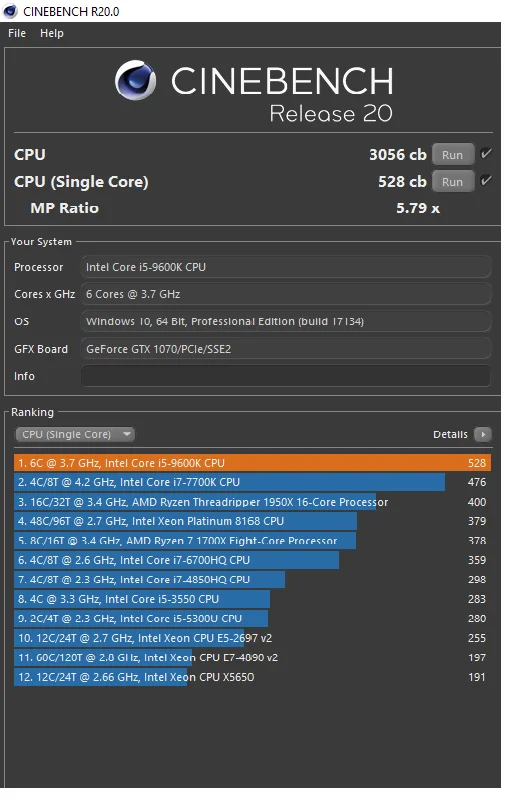Click the Processor field Intel Core i5-9600K CPU
This screenshot has height=809, width=505.
coord(285,267)
